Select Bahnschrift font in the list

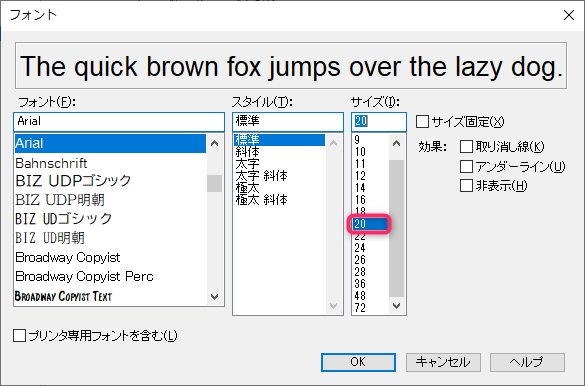pyautogui.click(x=110, y=163)
